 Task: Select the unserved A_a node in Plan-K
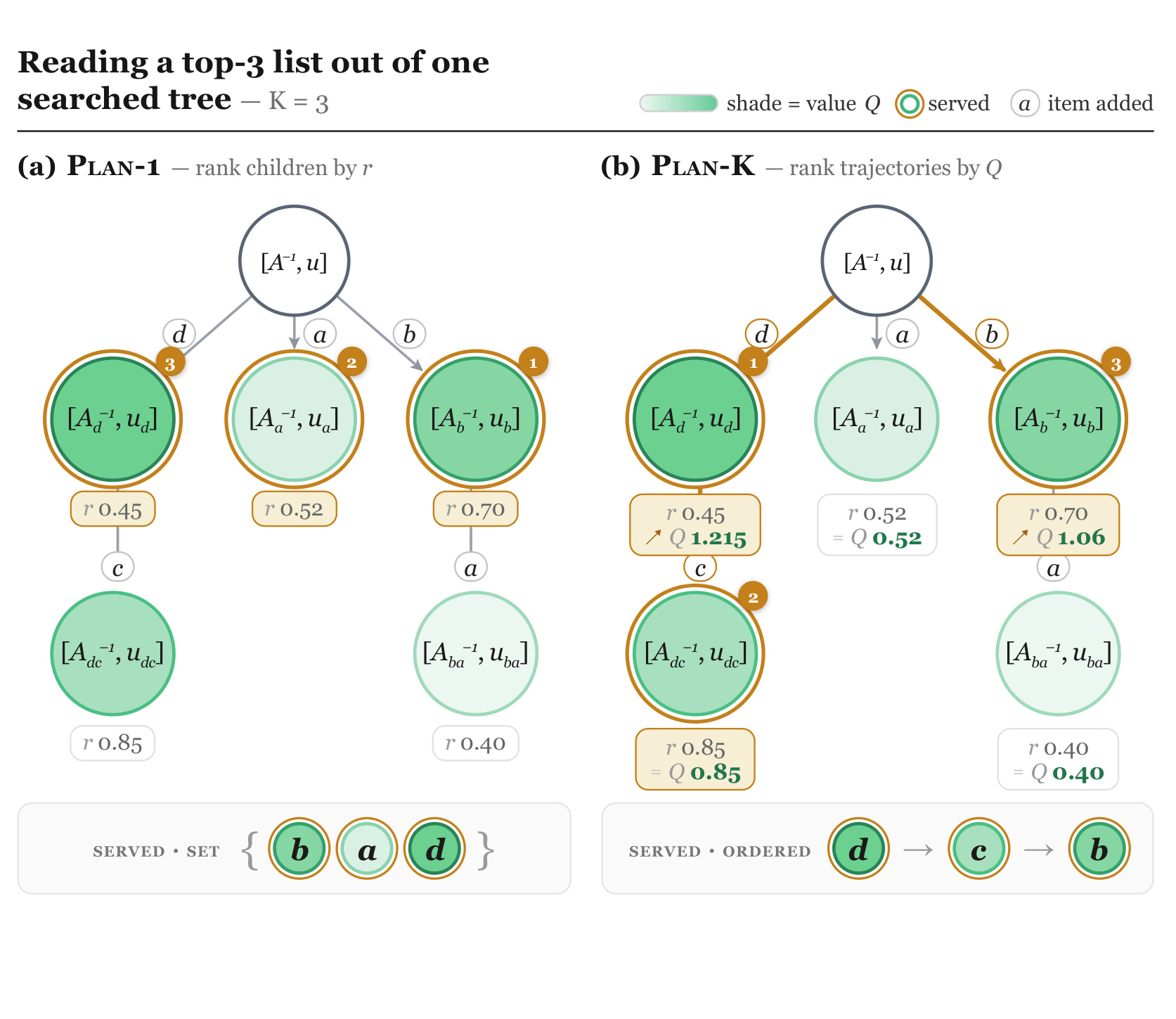[x=877, y=419]
